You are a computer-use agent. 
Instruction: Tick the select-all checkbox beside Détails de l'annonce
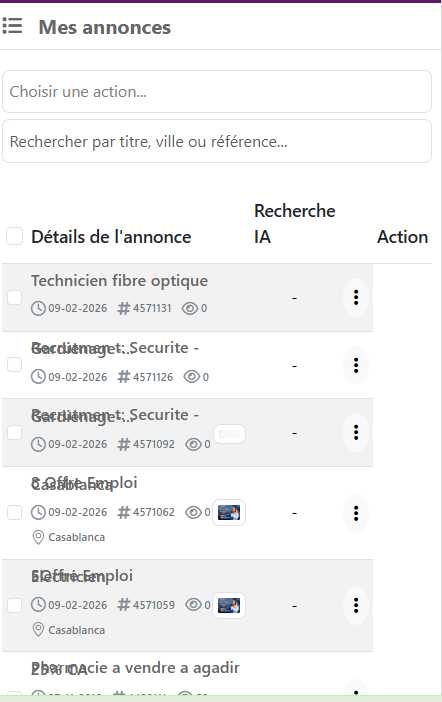tap(14, 236)
